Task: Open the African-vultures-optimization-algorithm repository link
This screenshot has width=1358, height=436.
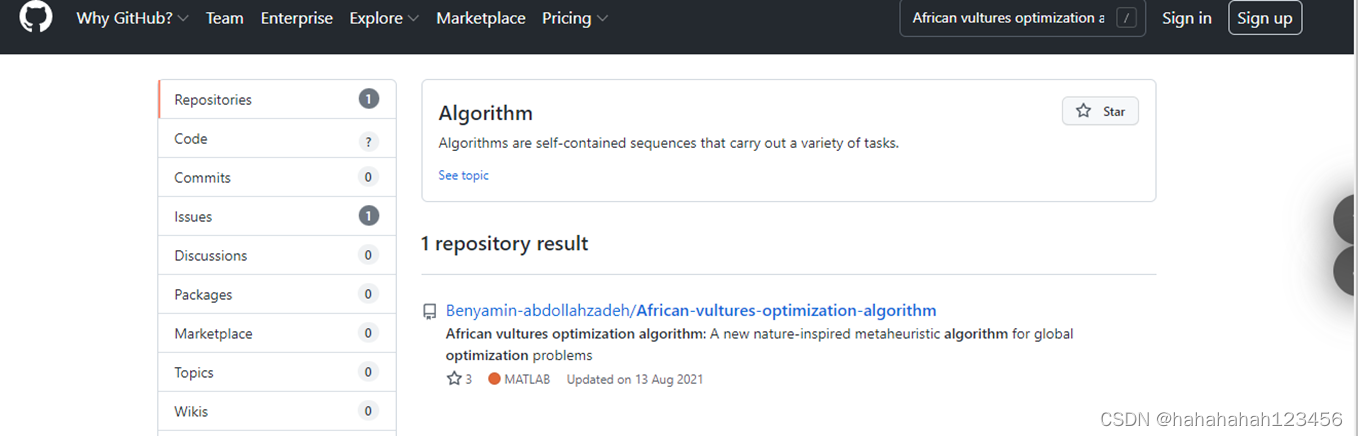Action: point(786,310)
